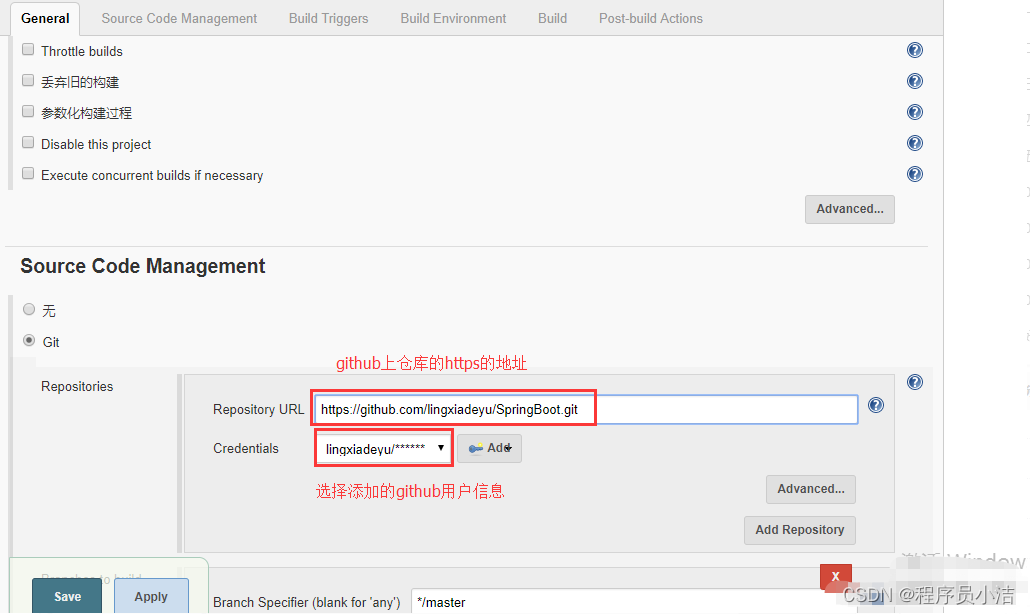This screenshot has height=614, width=1030.
Task: Open help for Throttle builds
Action: (914, 50)
